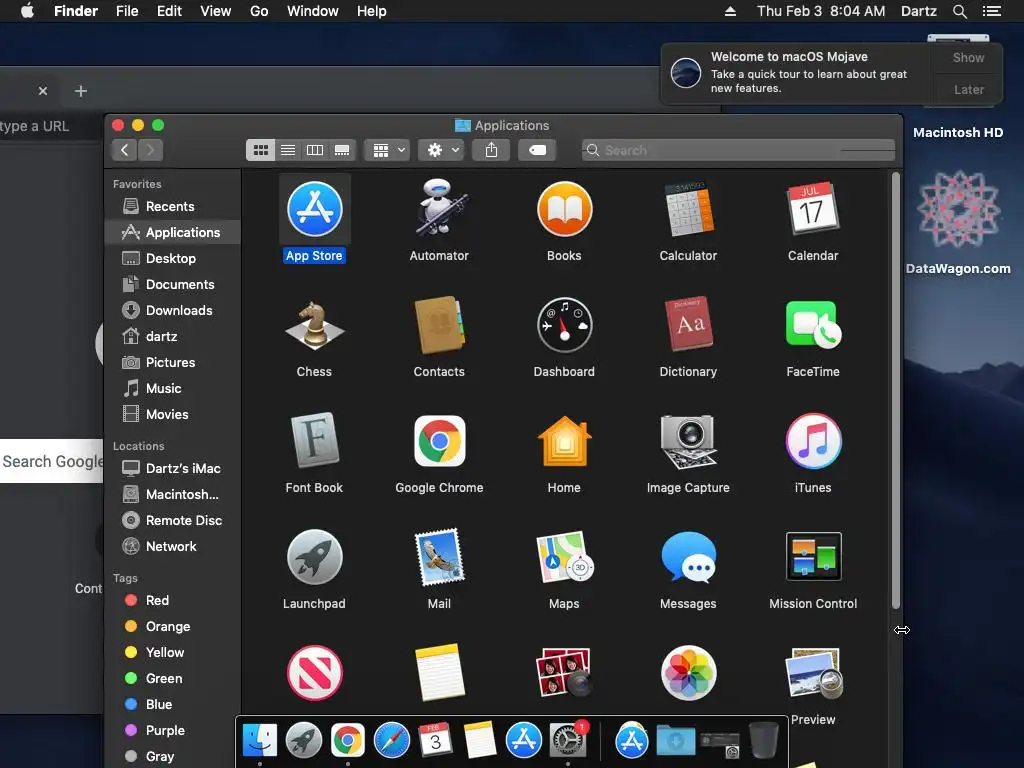
Task: Switch to column view
Action: (x=315, y=150)
